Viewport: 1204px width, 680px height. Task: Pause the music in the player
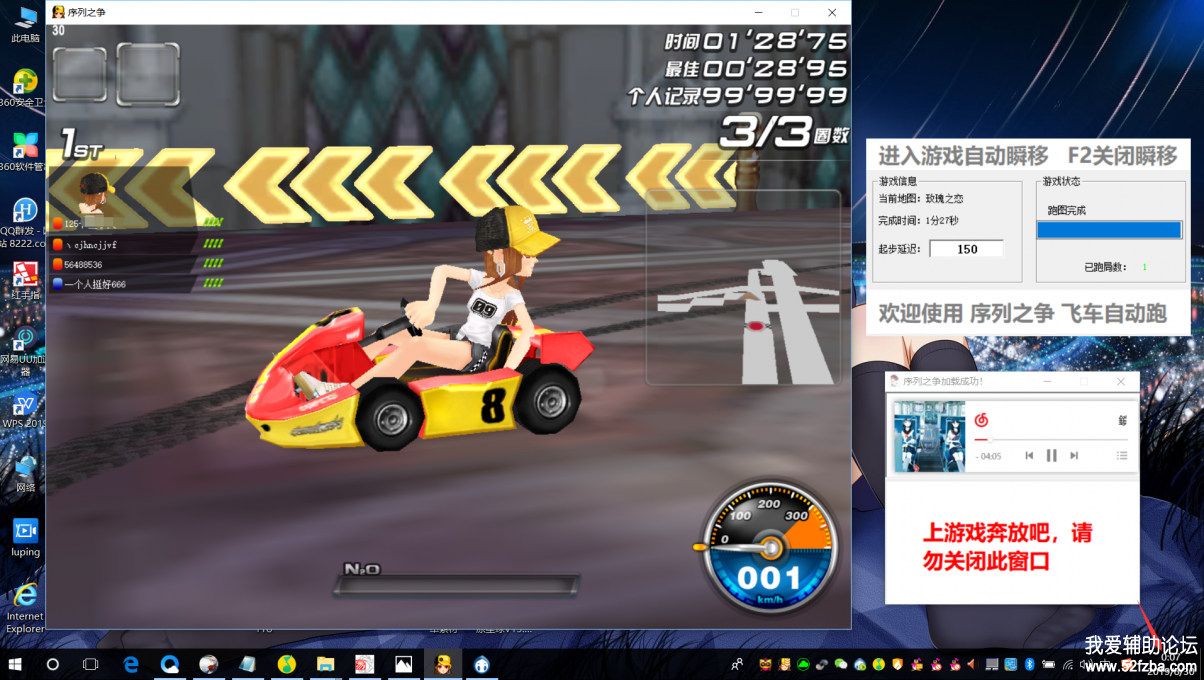[1051, 455]
